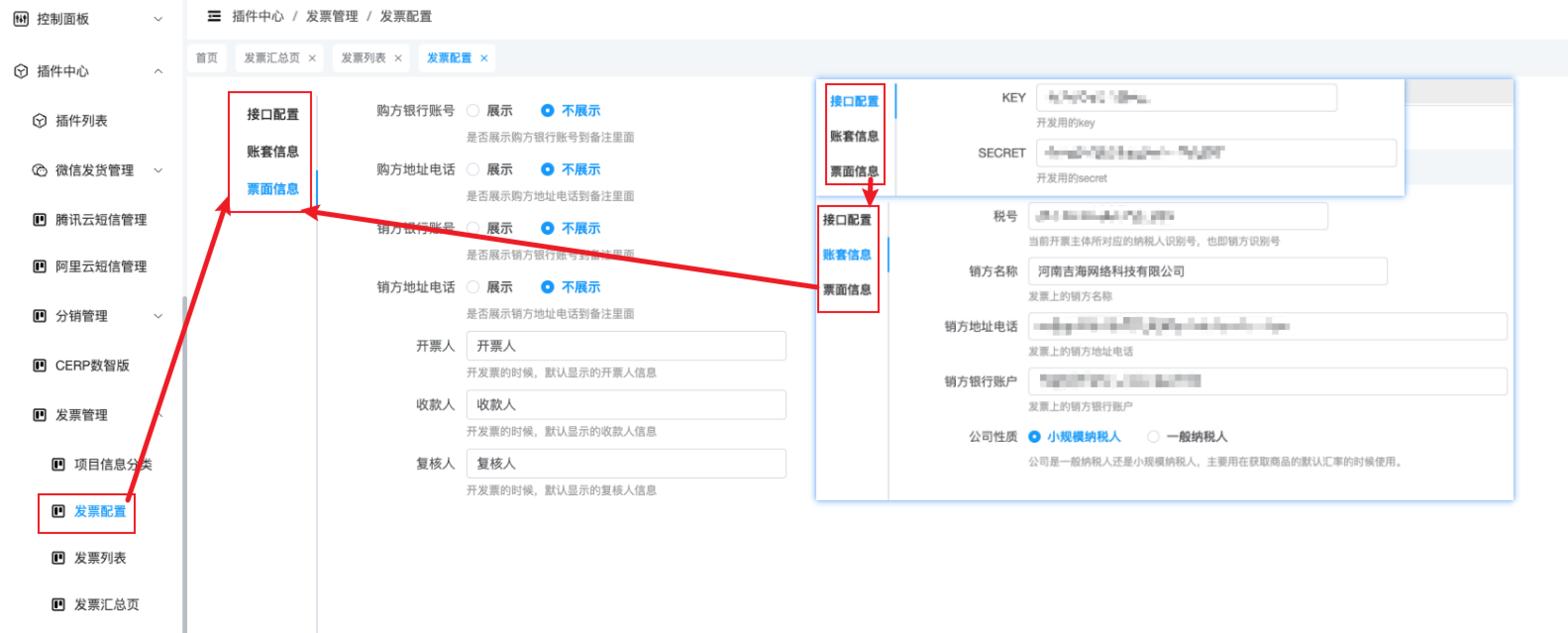Close the 发票汇总页 tab
Viewport: 1568px width, 633px height.
tap(312, 58)
